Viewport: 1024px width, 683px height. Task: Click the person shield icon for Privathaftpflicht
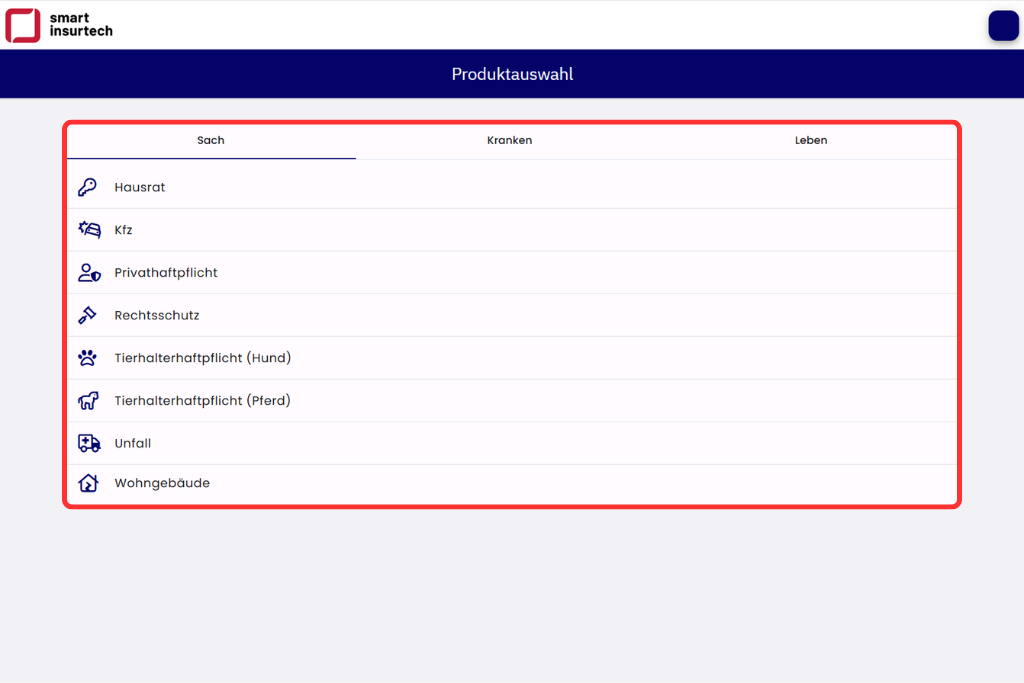pyautogui.click(x=89, y=273)
